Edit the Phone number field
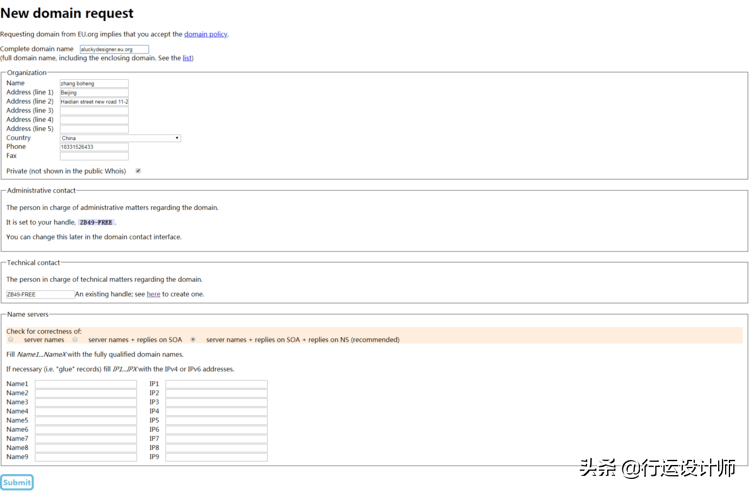 click(x=94, y=147)
